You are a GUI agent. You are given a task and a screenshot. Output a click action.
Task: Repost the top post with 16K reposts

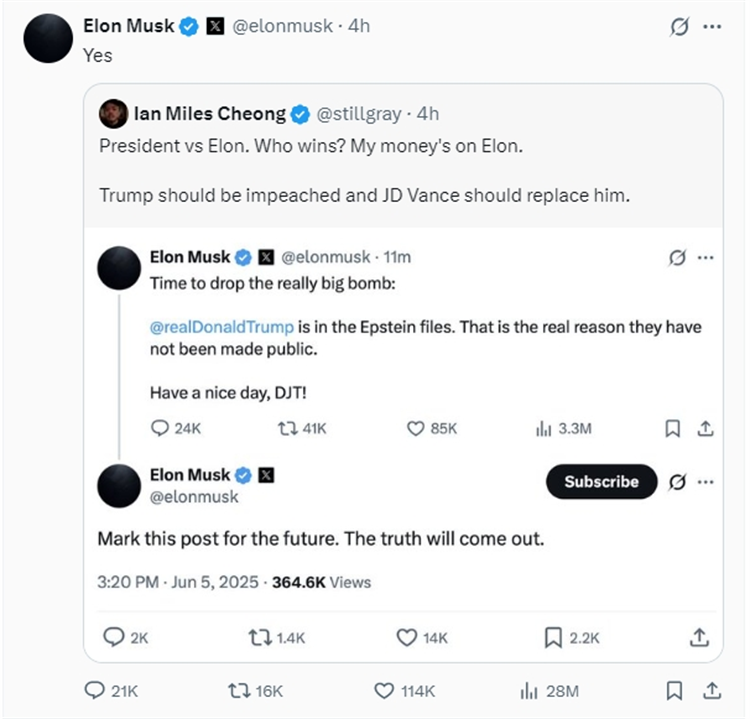coord(241,690)
